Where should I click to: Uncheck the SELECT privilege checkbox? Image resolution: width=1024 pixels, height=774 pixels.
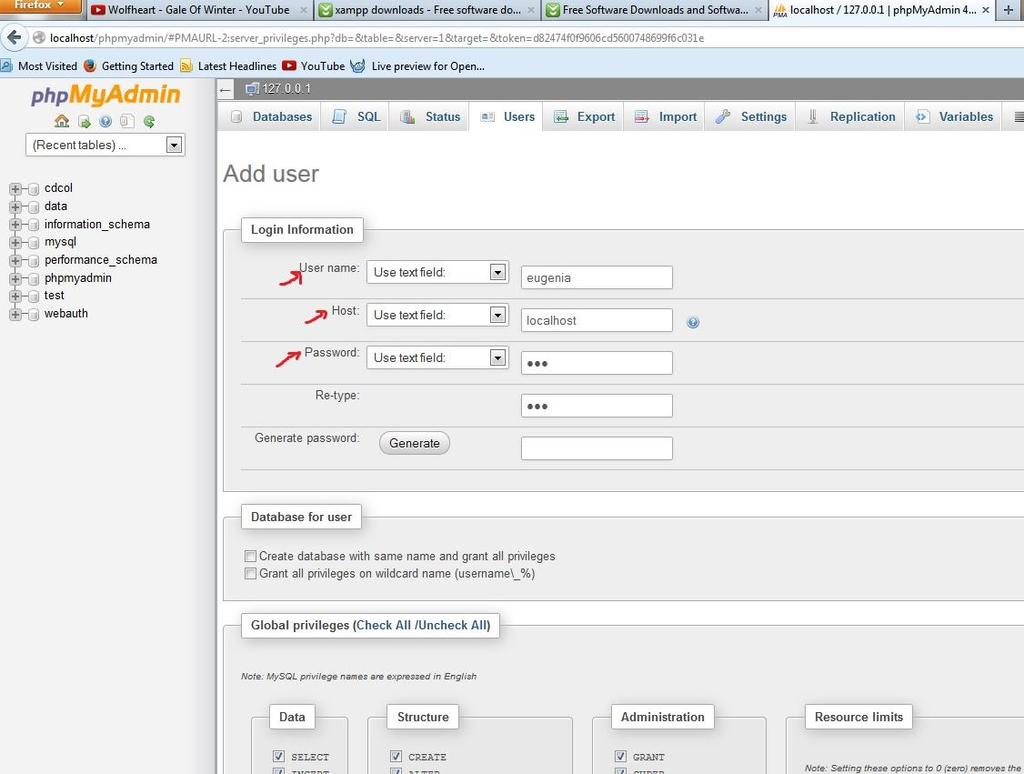point(279,756)
